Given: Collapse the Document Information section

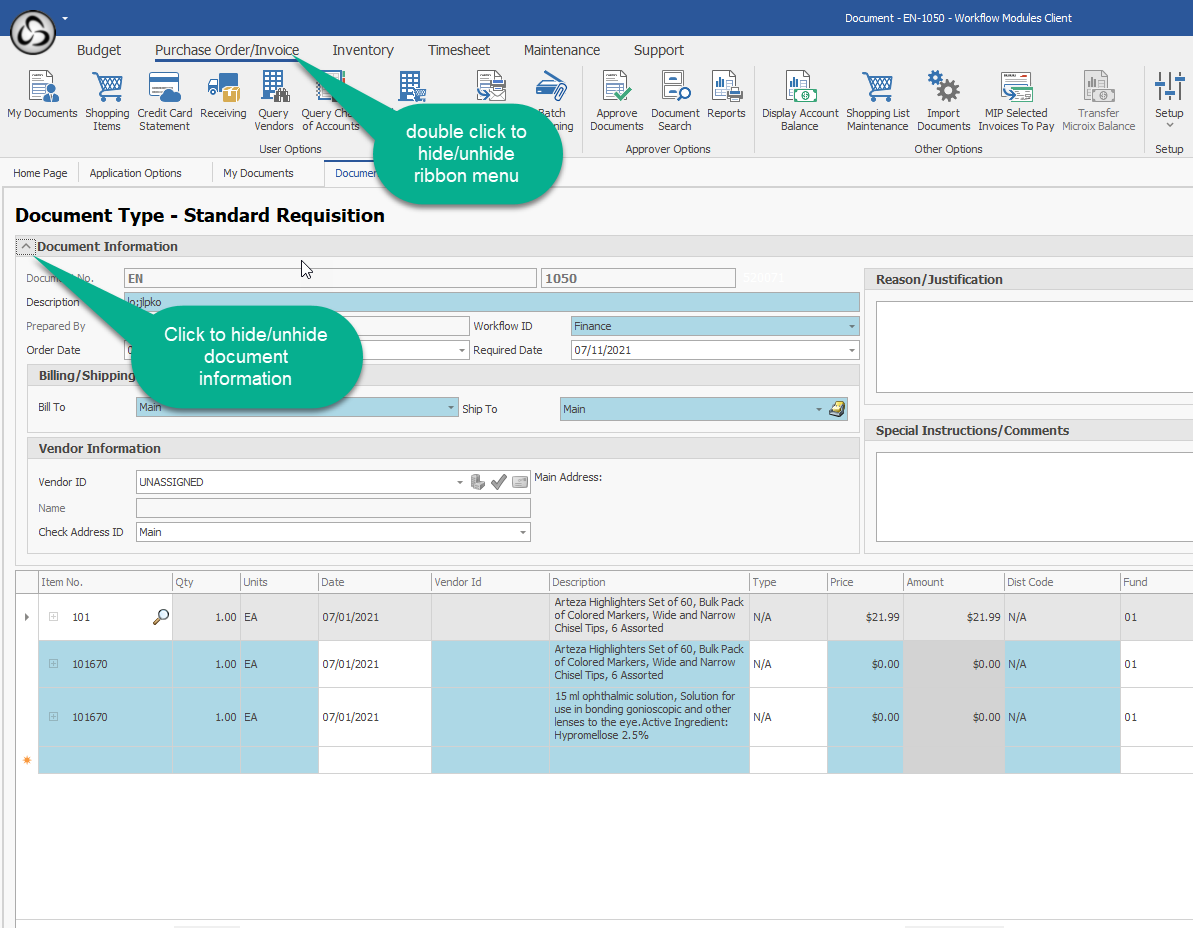Looking at the screenshot, I should pyautogui.click(x=26, y=247).
